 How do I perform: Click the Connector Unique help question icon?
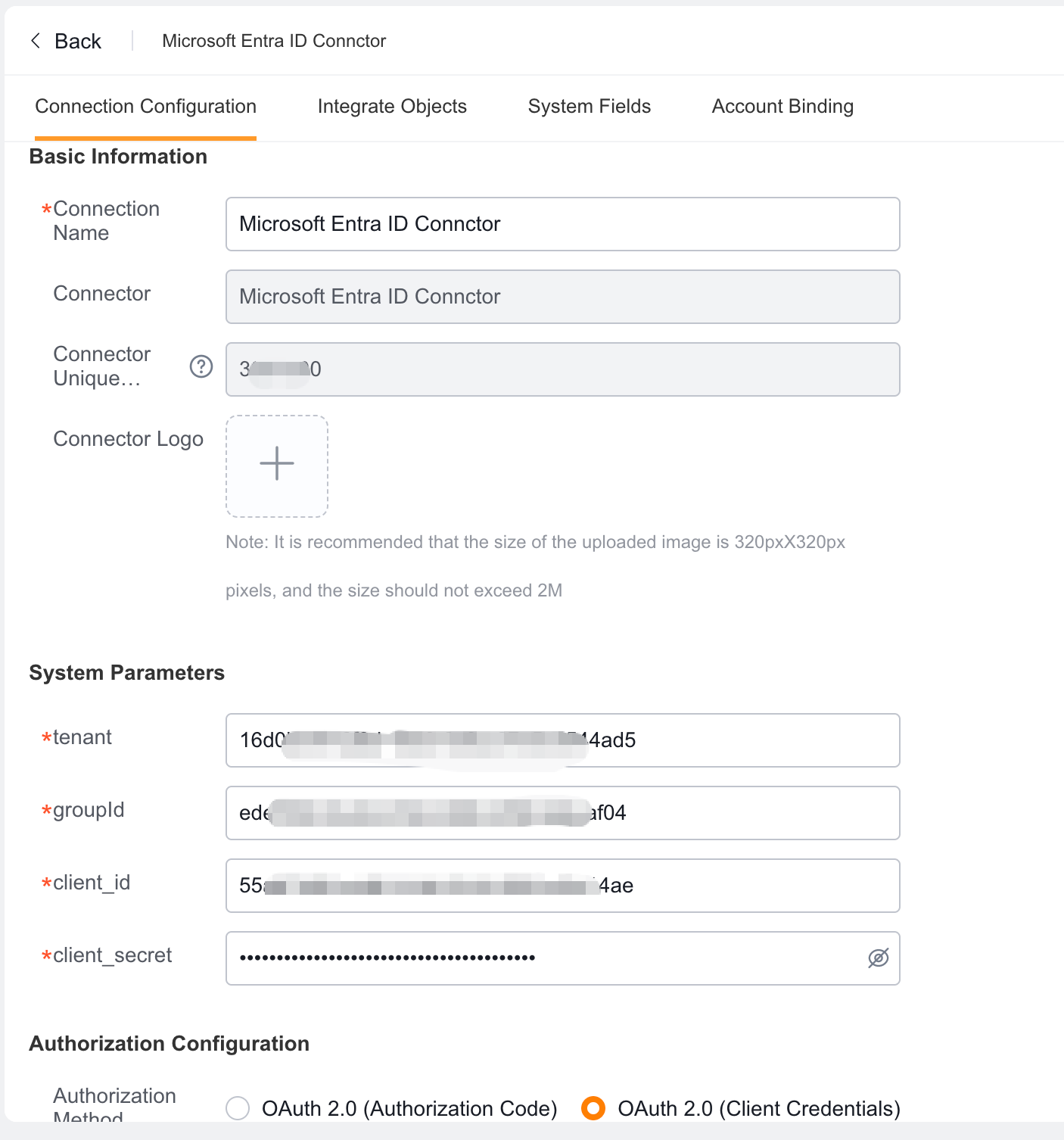201,367
